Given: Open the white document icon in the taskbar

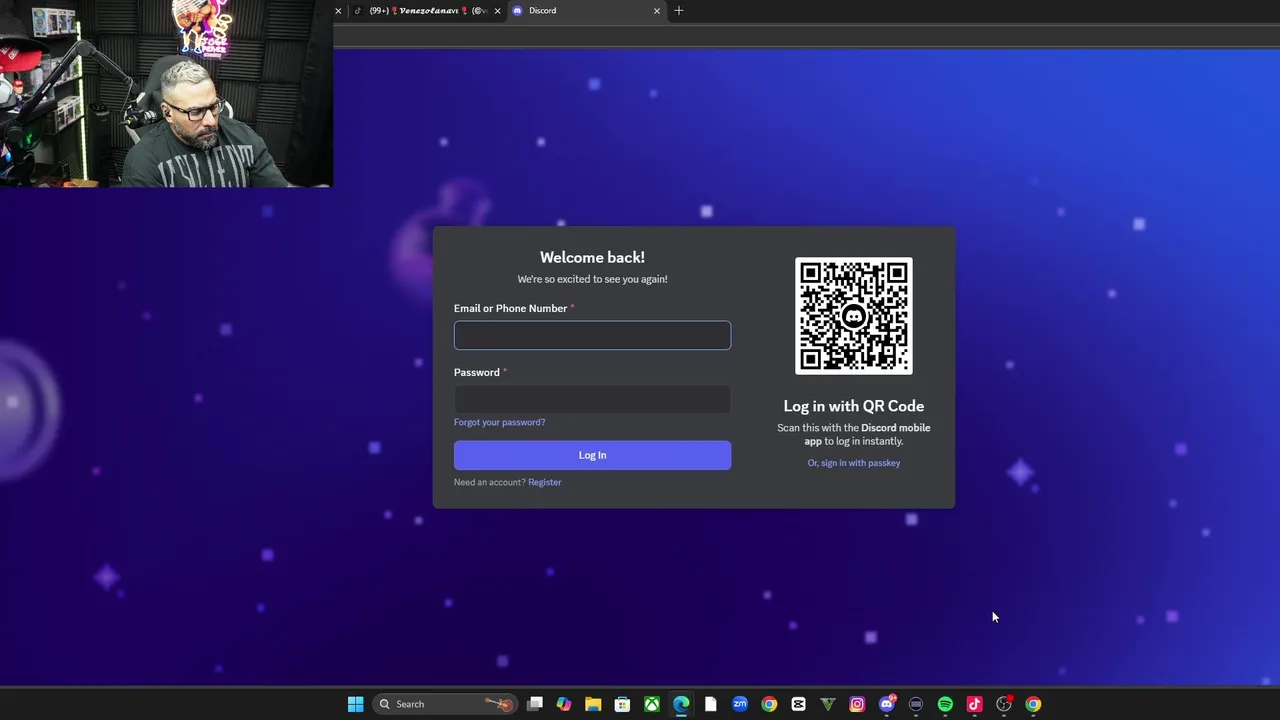Looking at the screenshot, I should 710,704.
